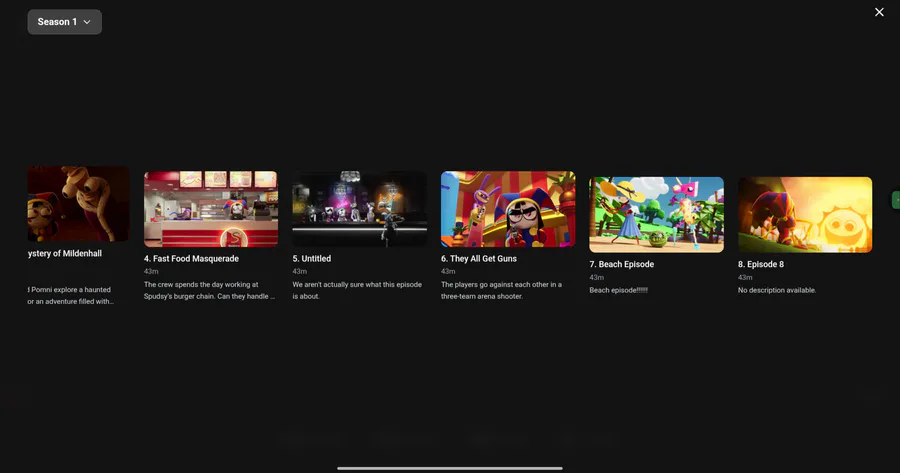Click description "Beach episode!!!!!!"
Screen dimensions: 900x473
[x=618, y=290]
